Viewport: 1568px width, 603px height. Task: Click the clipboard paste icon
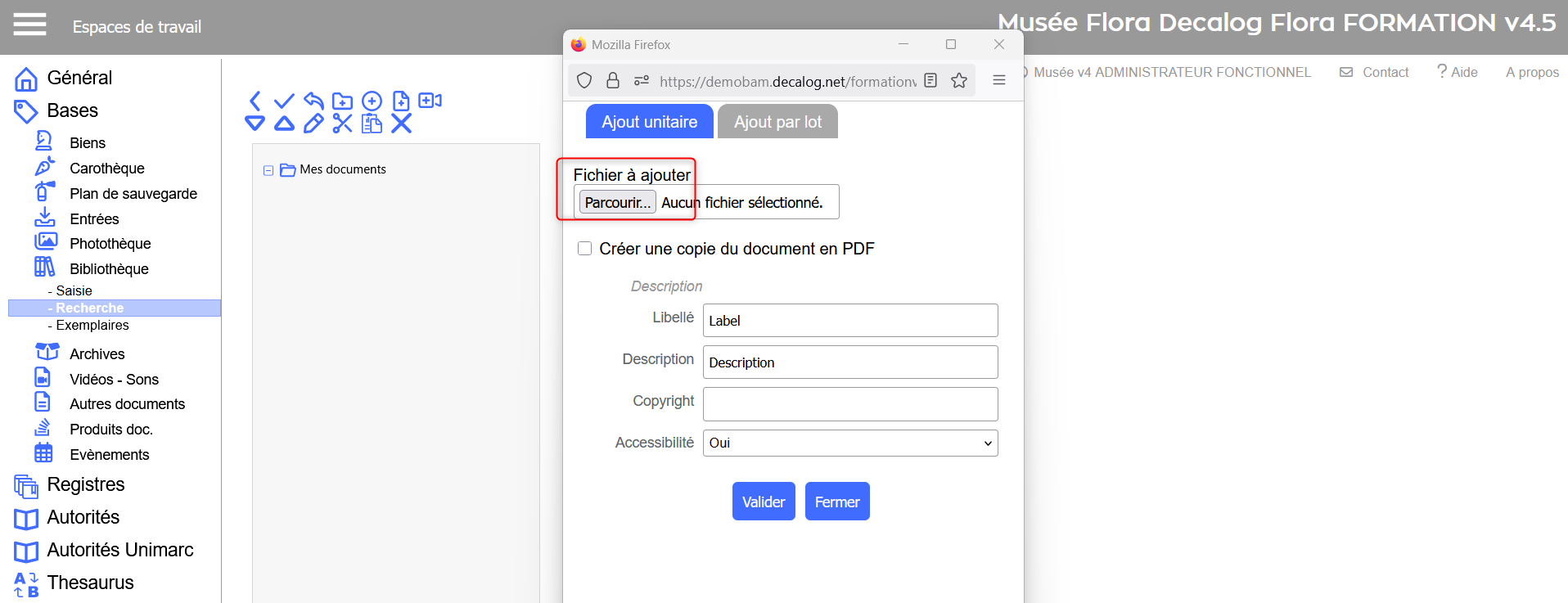click(x=372, y=124)
